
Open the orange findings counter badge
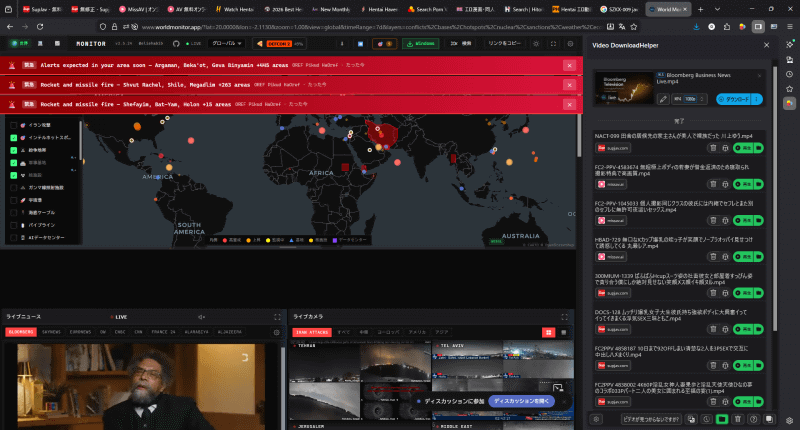coord(384,44)
